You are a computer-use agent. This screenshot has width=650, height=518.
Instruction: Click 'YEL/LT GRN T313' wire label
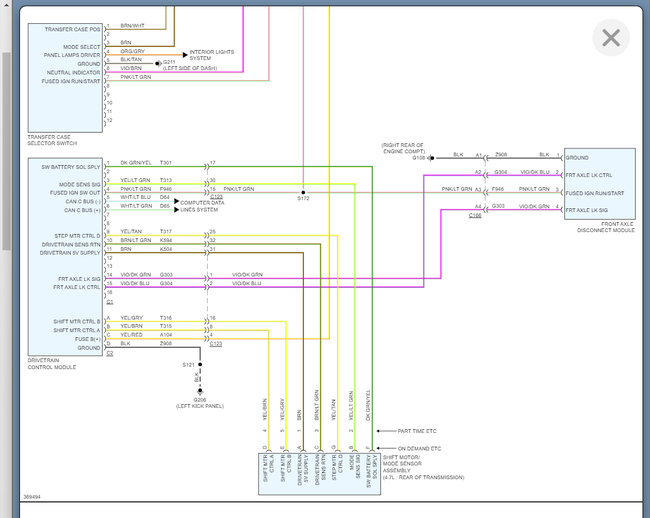146,180
